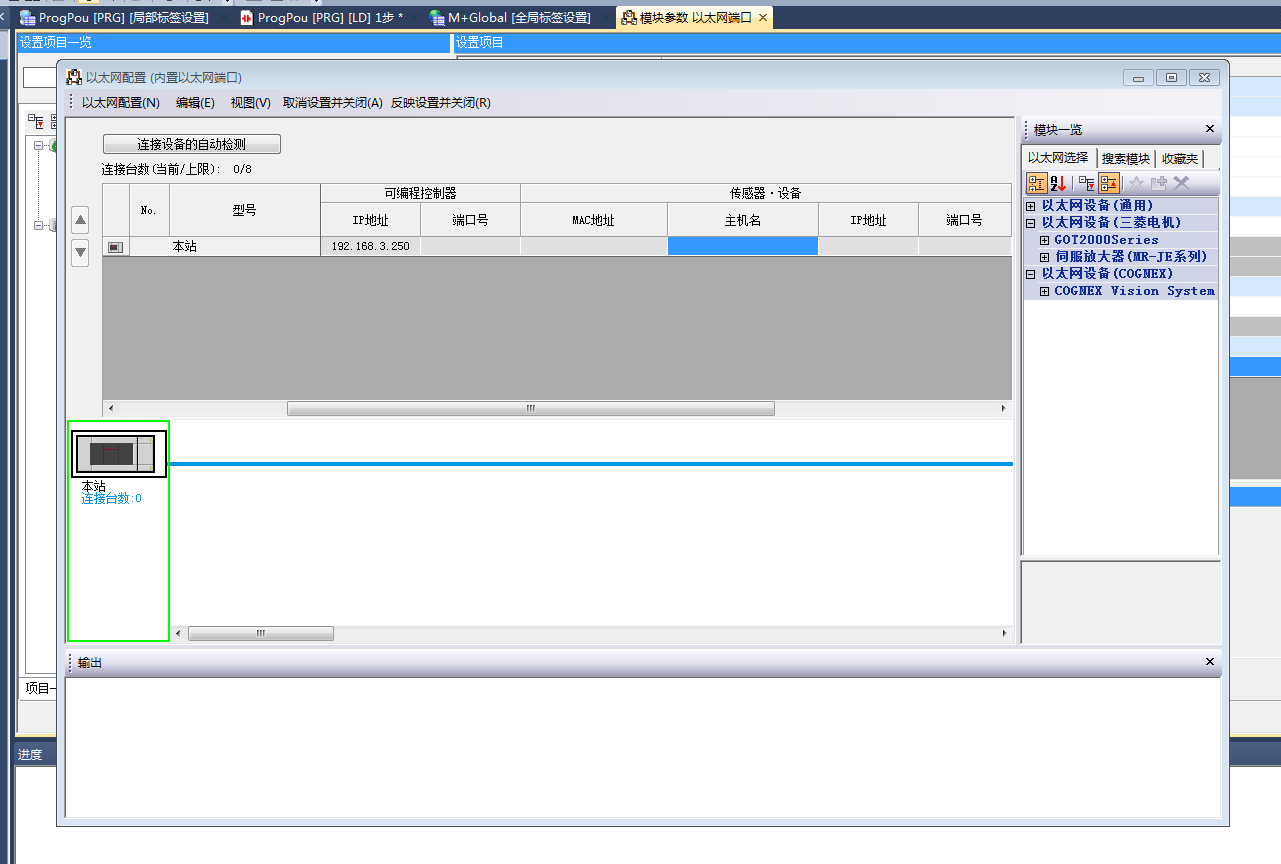Click the highlighted 主机名 cell in 本站 row

tap(742, 246)
